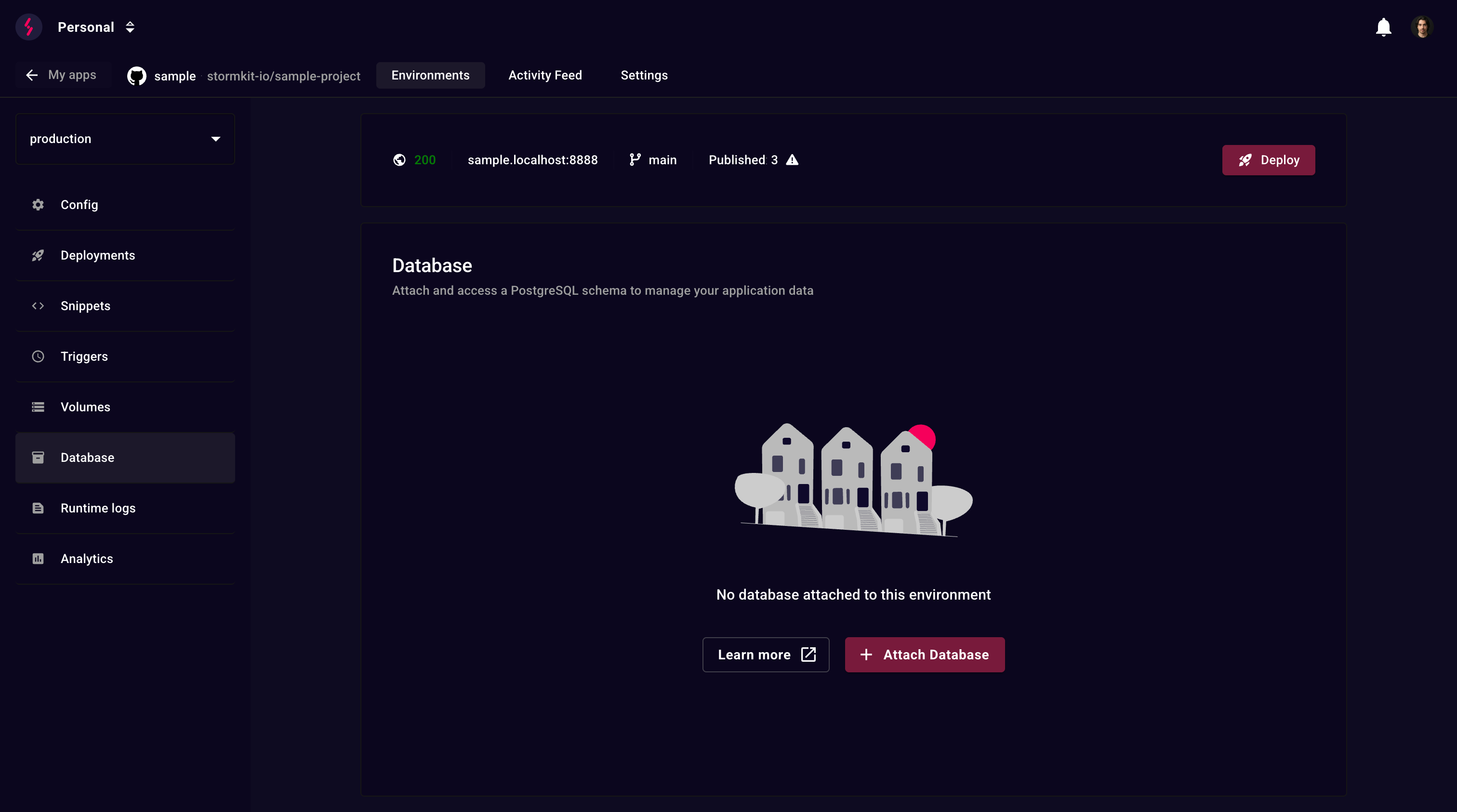1457x812 pixels.
Task: Open Learn more in new tab
Action: click(x=765, y=654)
